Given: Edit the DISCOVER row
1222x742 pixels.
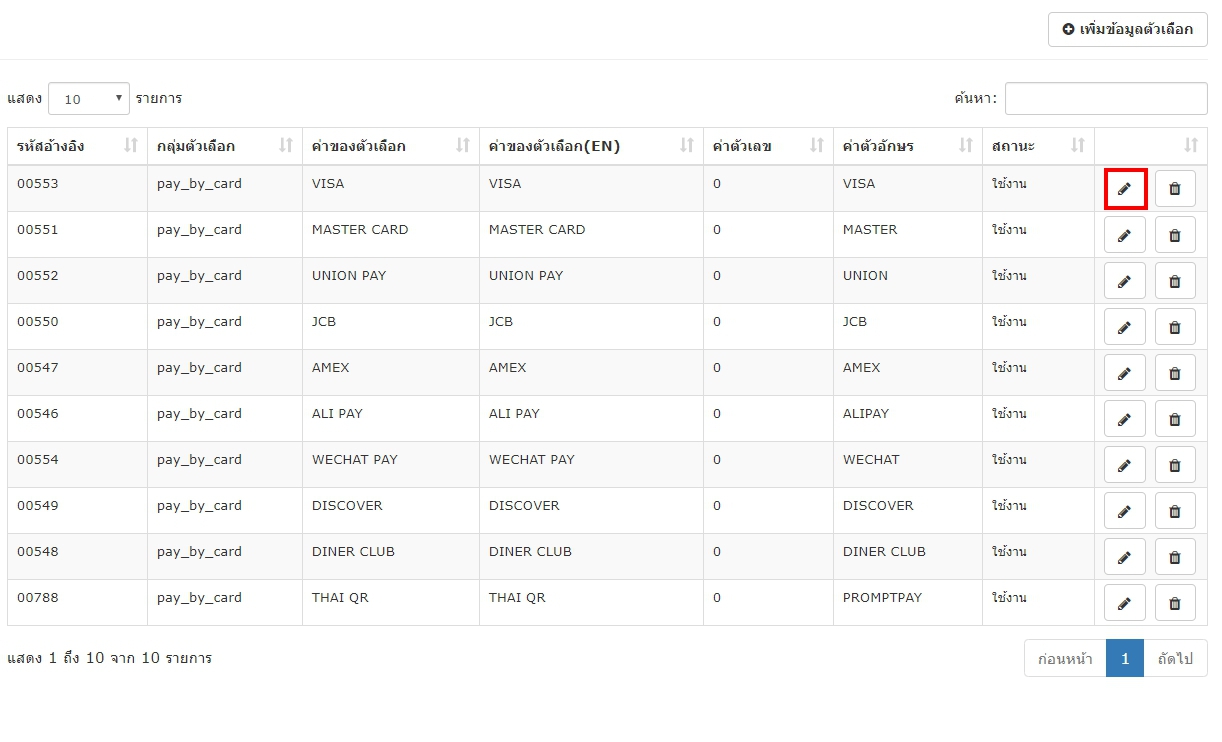Looking at the screenshot, I should pyautogui.click(x=1125, y=510).
